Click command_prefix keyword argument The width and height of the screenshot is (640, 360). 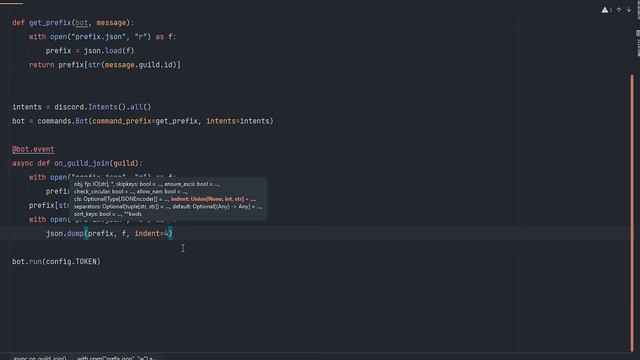click(122, 121)
